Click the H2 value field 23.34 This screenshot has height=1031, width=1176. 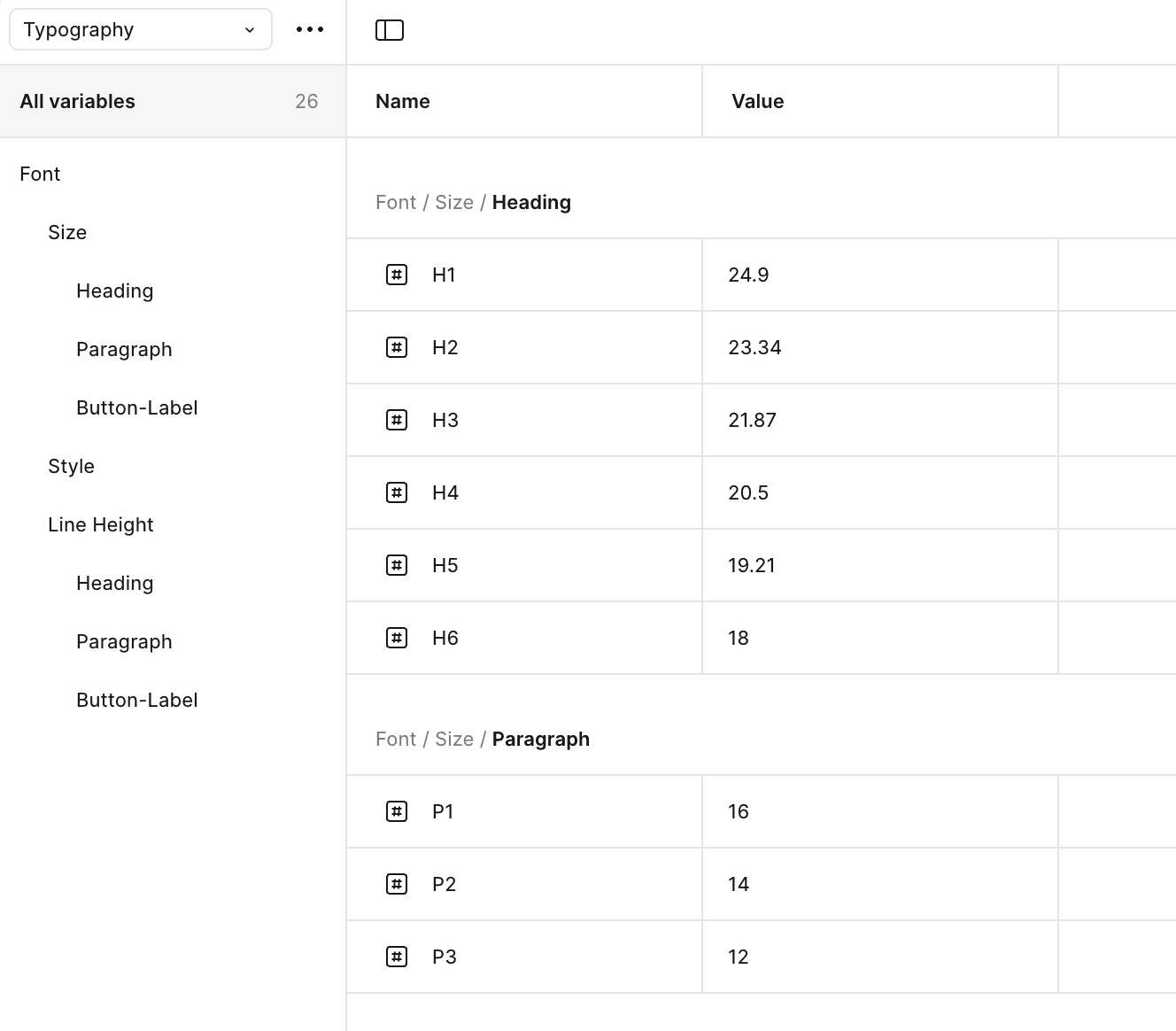tap(754, 347)
